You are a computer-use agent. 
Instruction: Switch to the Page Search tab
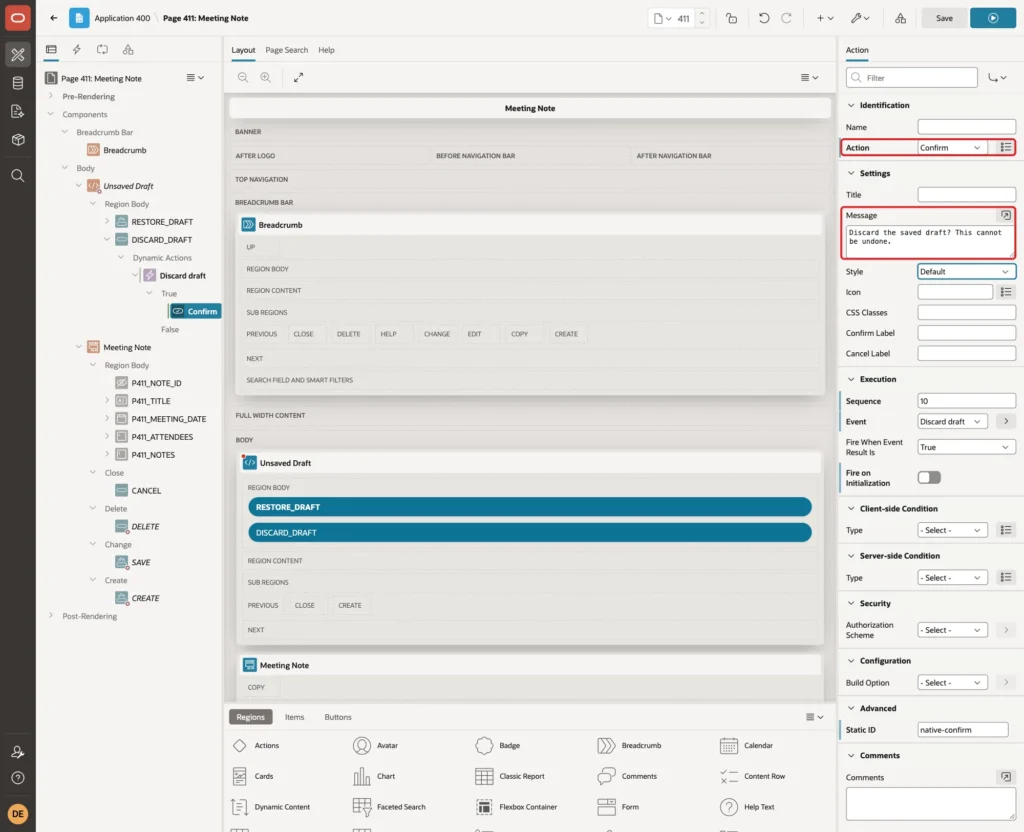(286, 50)
